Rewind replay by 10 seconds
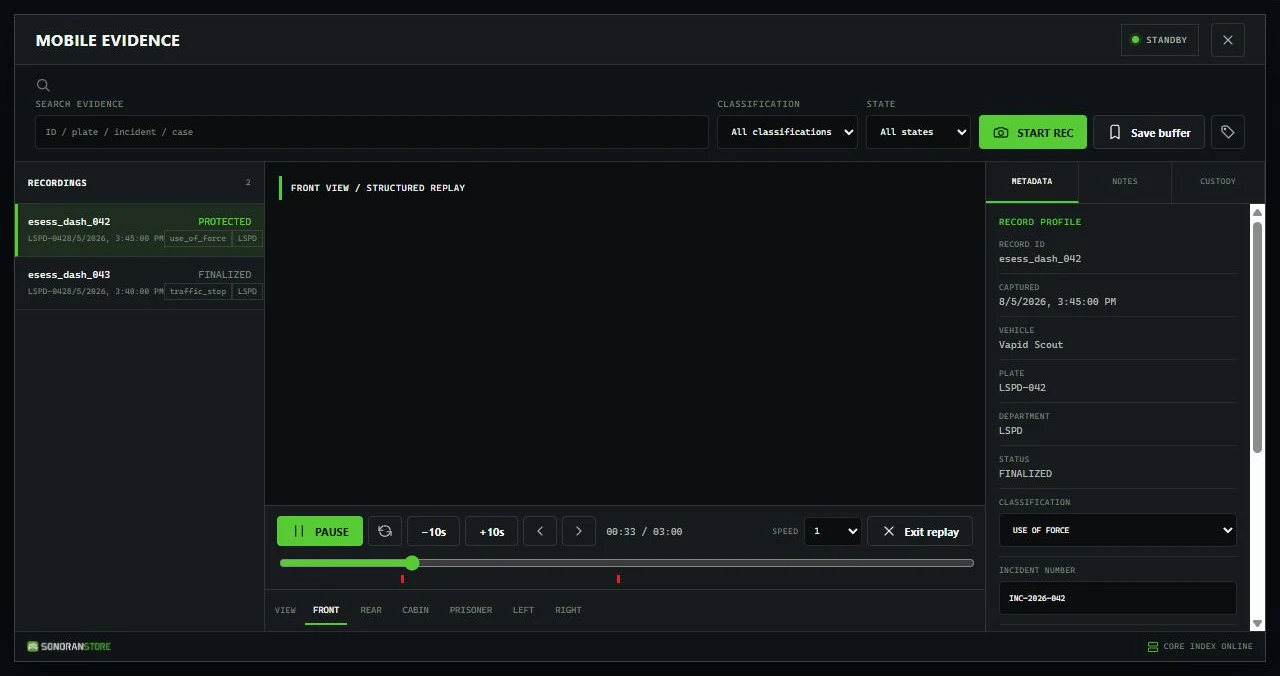The height and width of the screenshot is (676, 1280). [x=433, y=531]
